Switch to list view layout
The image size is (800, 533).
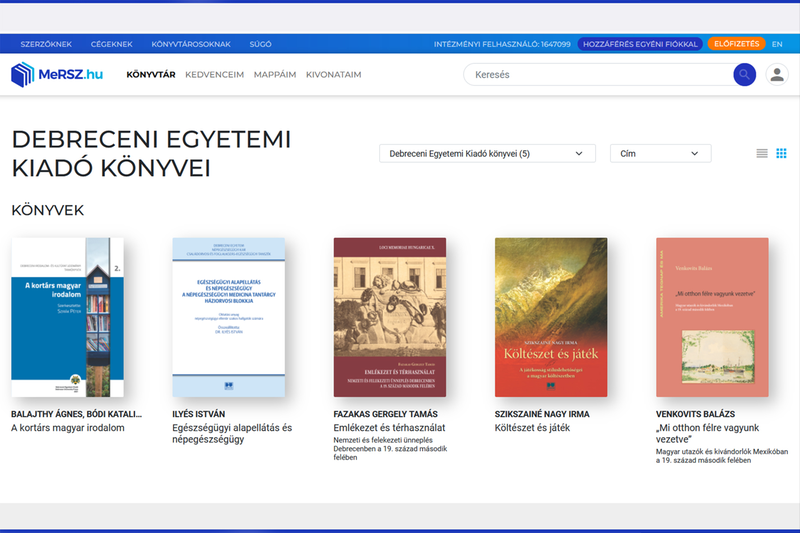(x=762, y=153)
